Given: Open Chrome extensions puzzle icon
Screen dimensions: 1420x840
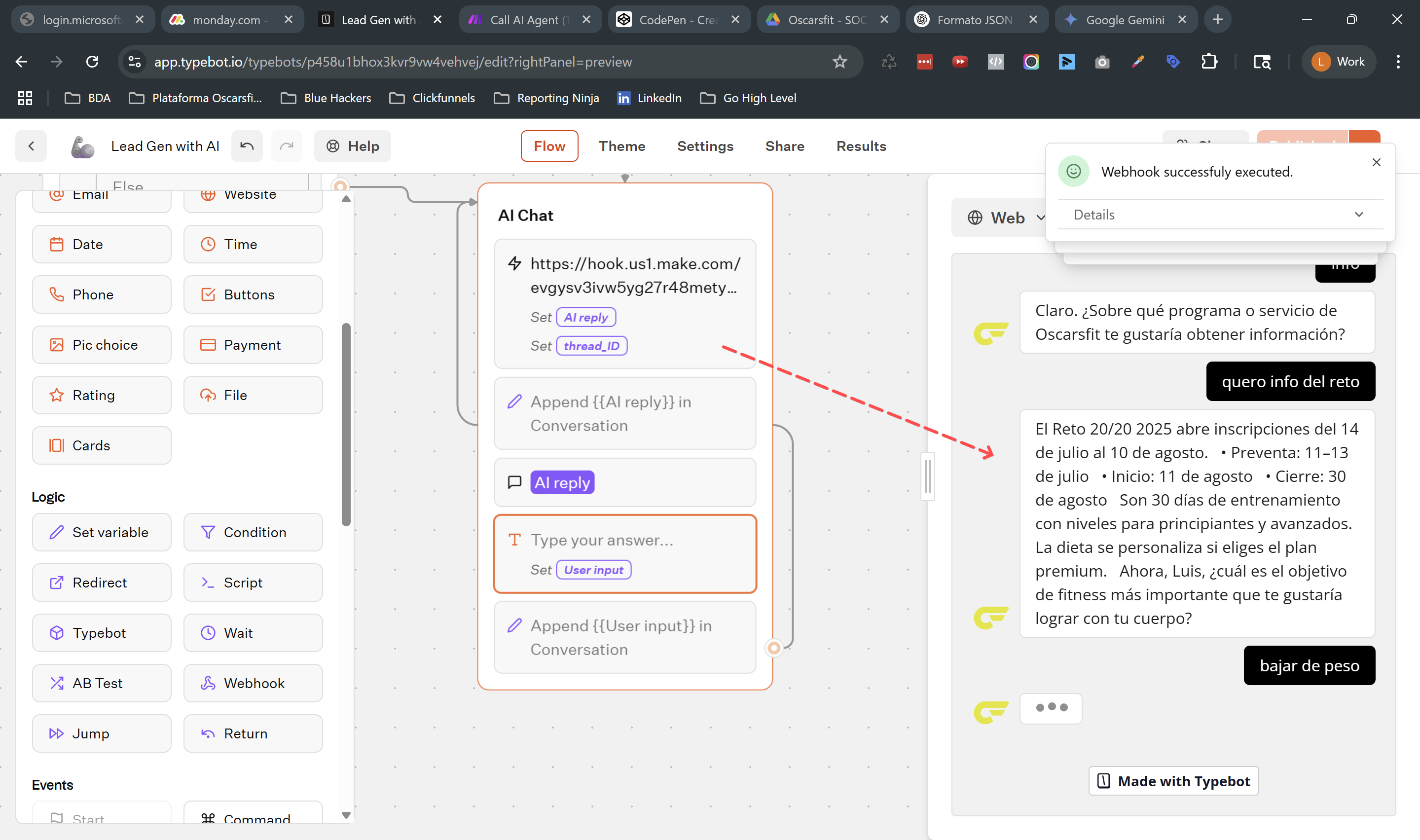Looking at the screenshot, I should coord(1209,62).
